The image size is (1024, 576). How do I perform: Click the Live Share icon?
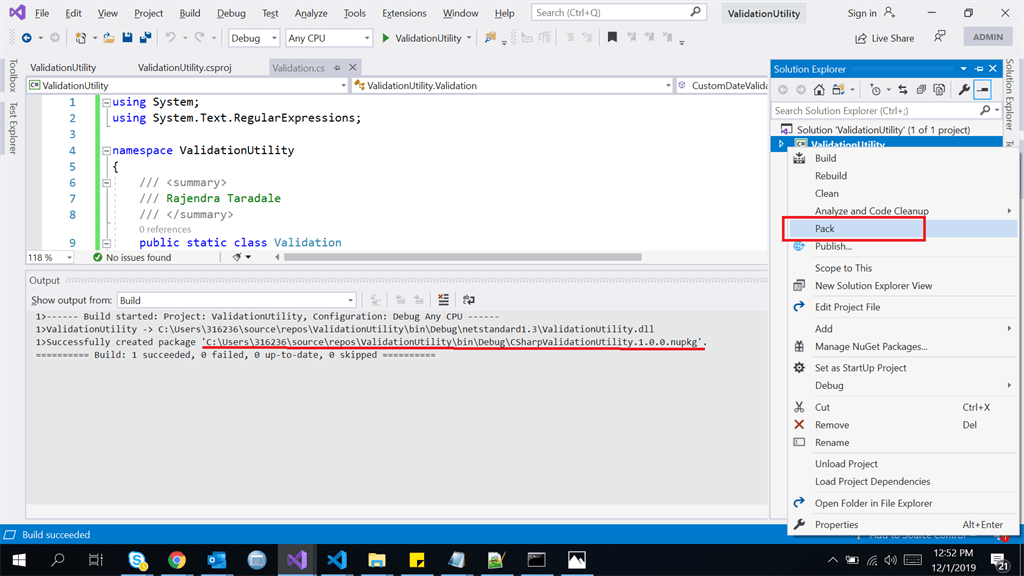point(861,38)
